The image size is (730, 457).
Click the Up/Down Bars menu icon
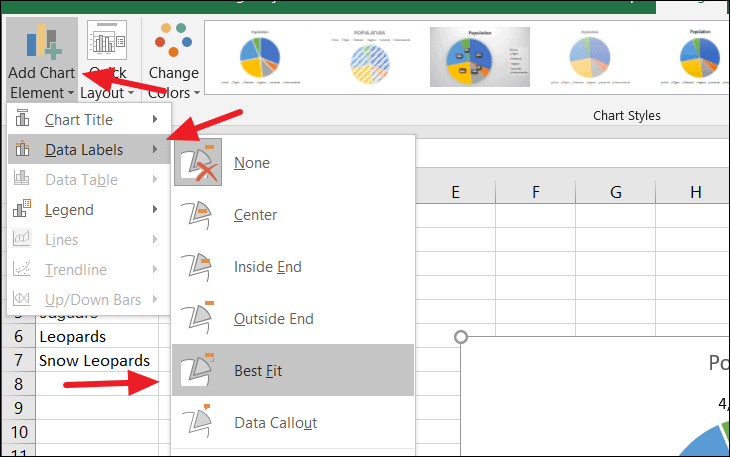pos(21,298)
